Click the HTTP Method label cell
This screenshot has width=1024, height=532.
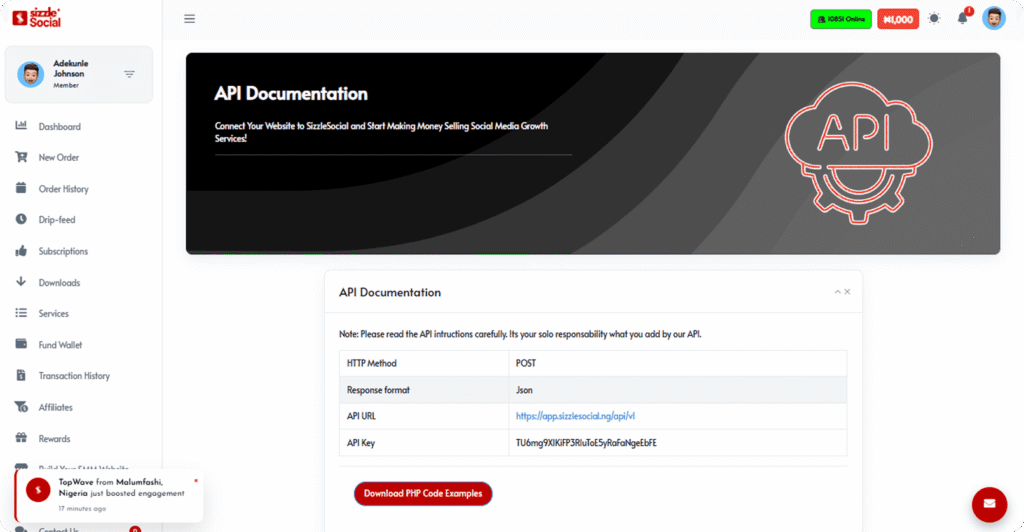(424, 363)
